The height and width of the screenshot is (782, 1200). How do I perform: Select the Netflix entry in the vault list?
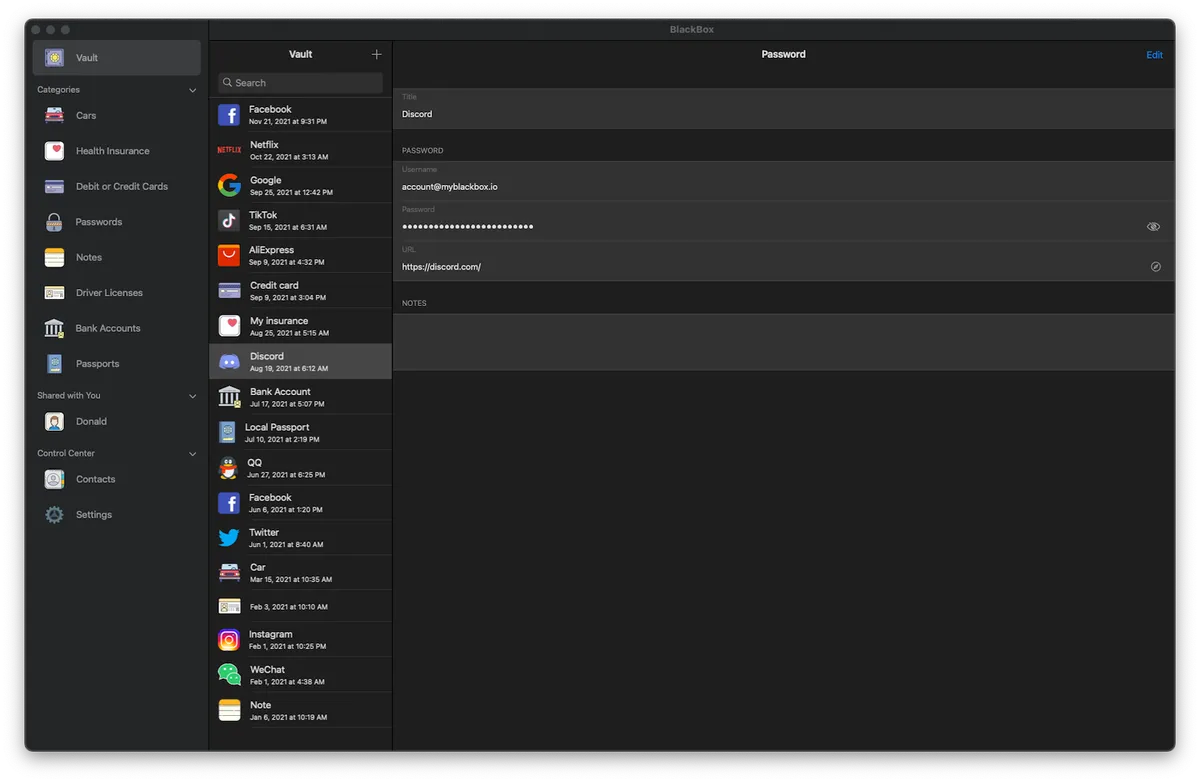coord(300,150)
